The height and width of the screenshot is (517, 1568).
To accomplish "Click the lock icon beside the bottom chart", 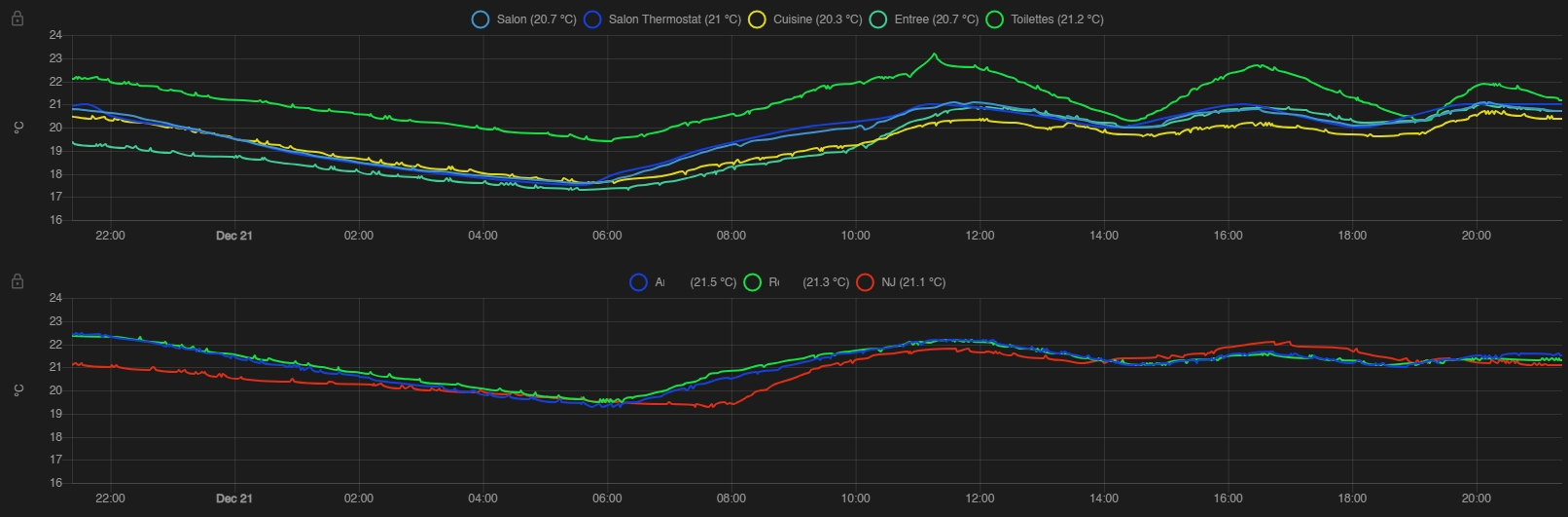I will click(18, 281).
